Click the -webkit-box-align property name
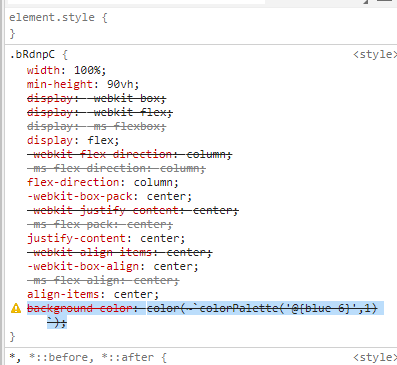 point(83,266)
